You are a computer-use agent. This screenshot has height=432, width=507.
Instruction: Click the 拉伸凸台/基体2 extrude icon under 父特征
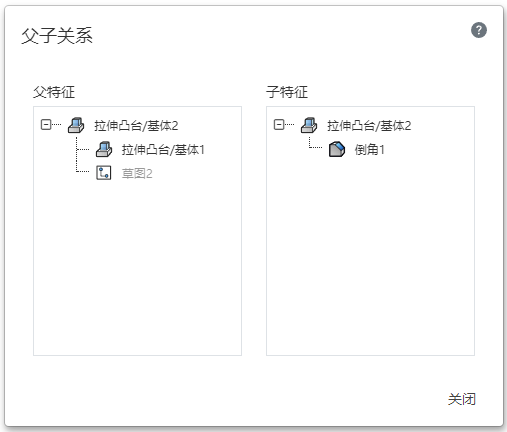pyautogui.click(x=76, y=125)
